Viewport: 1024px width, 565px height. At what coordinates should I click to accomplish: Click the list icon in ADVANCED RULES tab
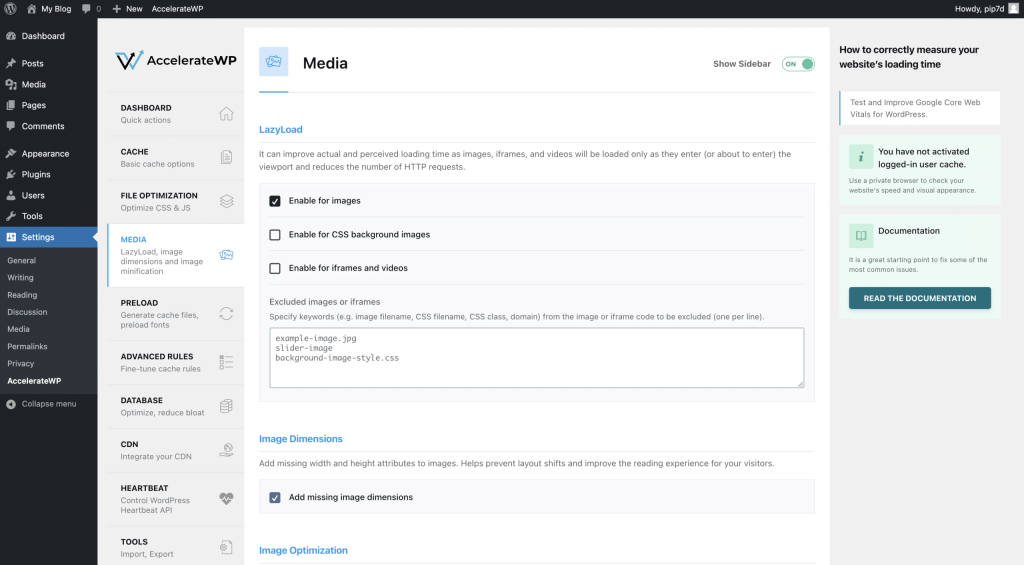point(226,363)
